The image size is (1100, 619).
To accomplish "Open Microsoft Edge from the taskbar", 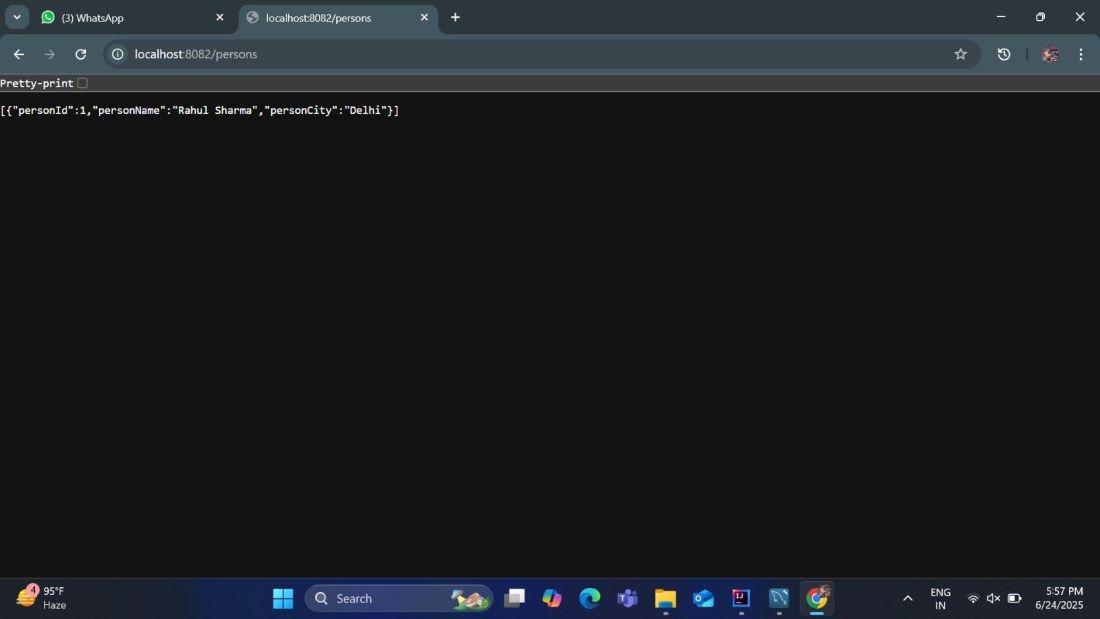I will [589, 598].
